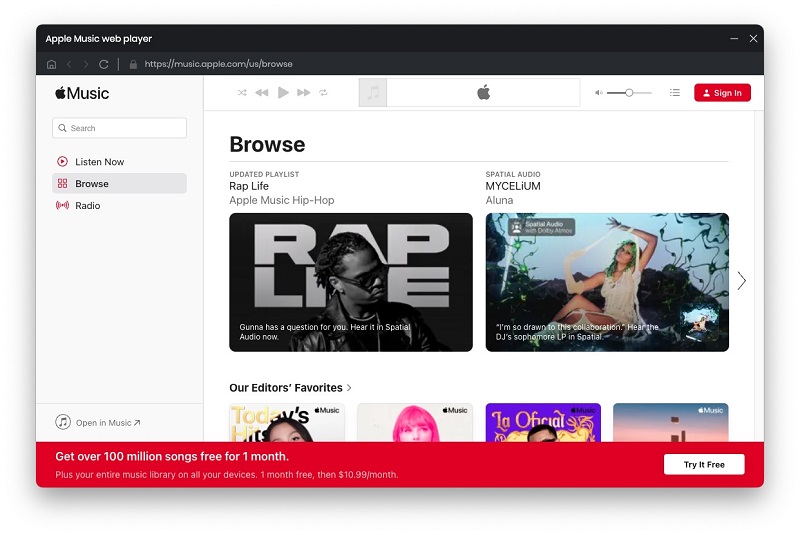Click the music note artwork placeholder
The width and height of the screenshot is (800, 535).
tap(373, 93)
